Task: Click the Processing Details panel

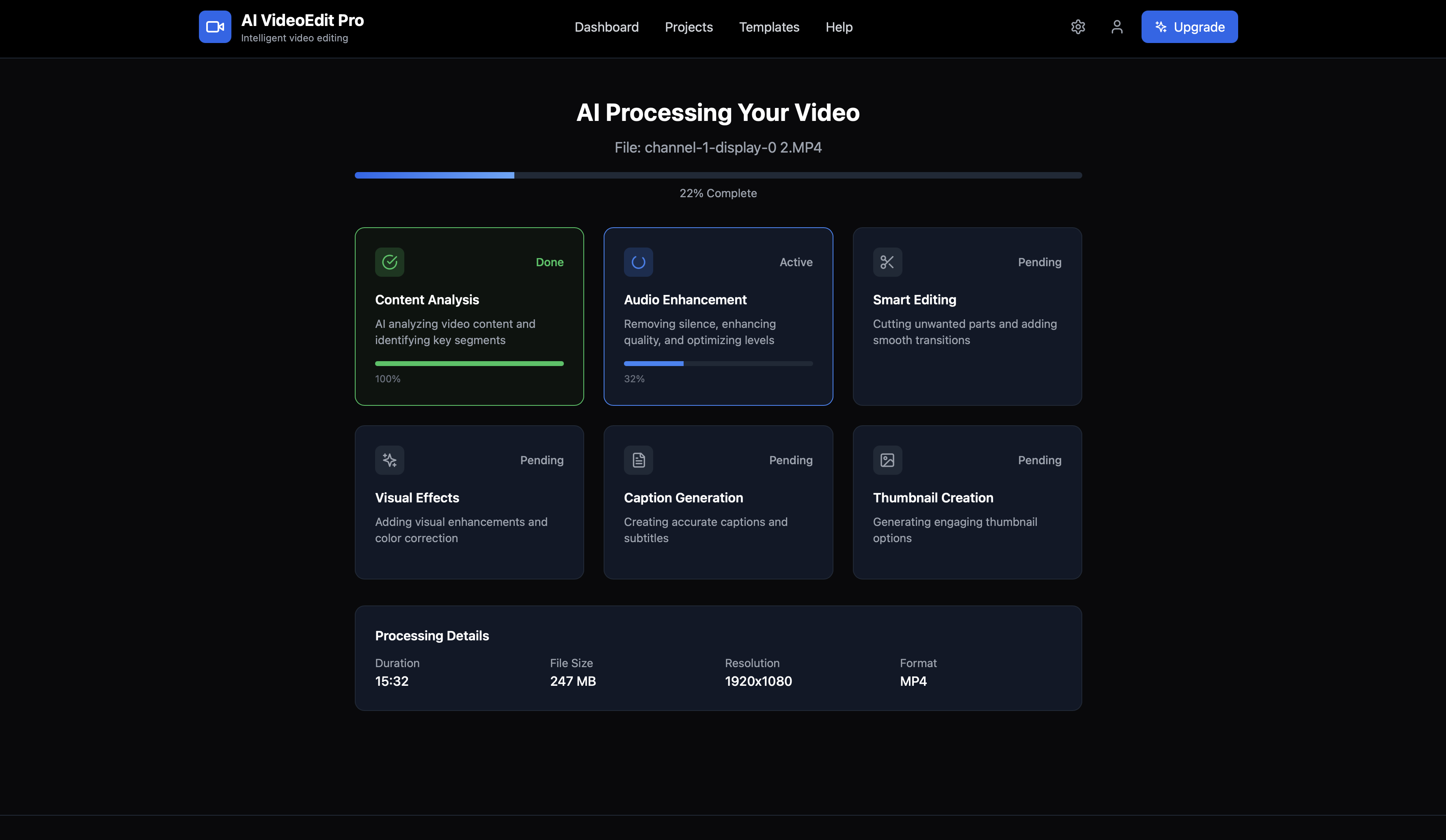Action: pos(718,657)
